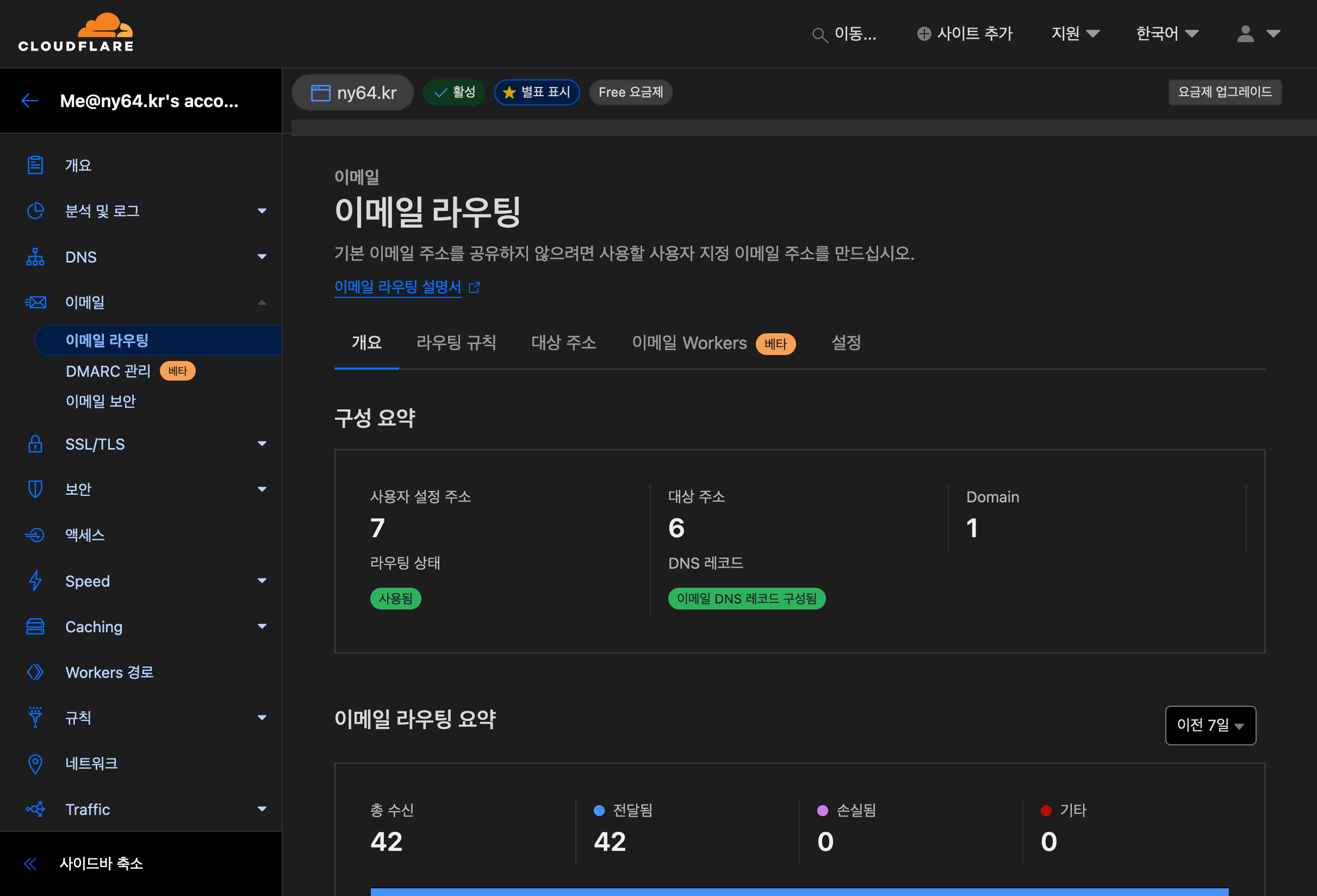Click the 사이트 추가 button
Image resolution: width=1317 pixels, height=896 pixels.
965,34
